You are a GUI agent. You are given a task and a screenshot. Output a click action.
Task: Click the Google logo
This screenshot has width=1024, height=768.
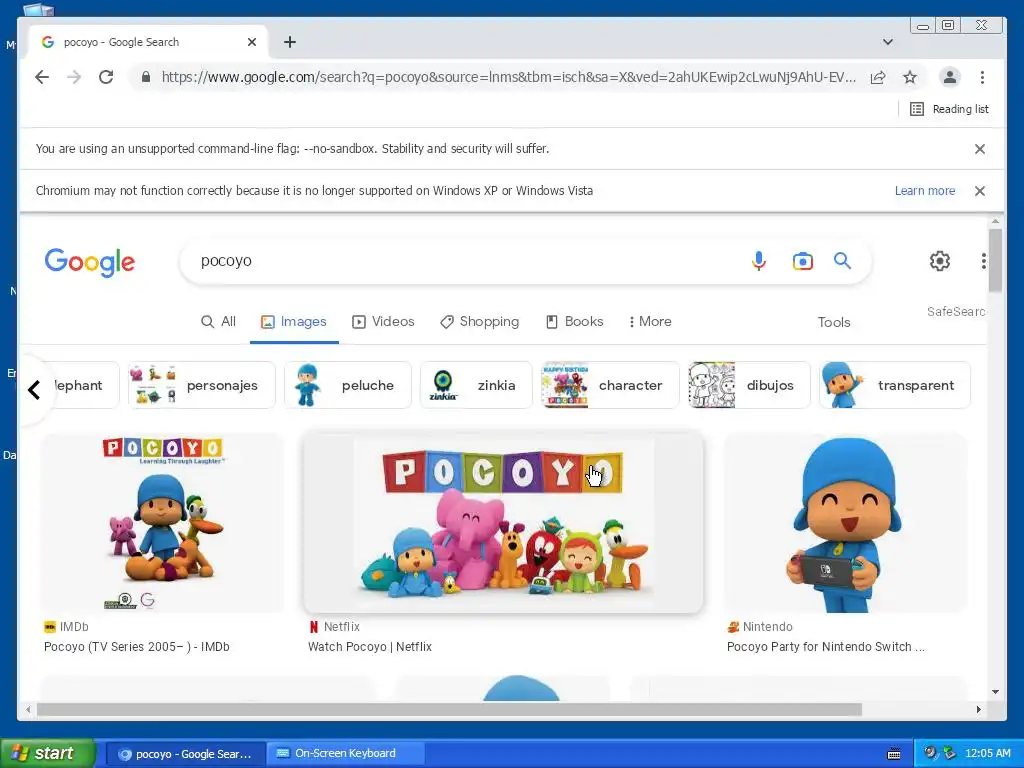click(x=90, y=262)
